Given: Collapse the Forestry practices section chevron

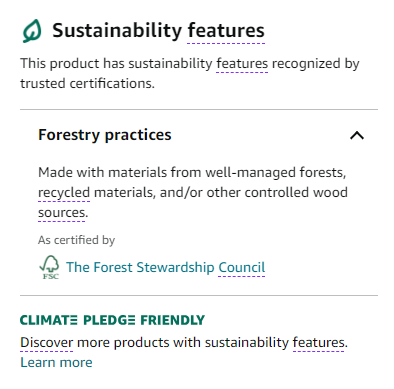Looking at the screenshot, I should 357,135.
